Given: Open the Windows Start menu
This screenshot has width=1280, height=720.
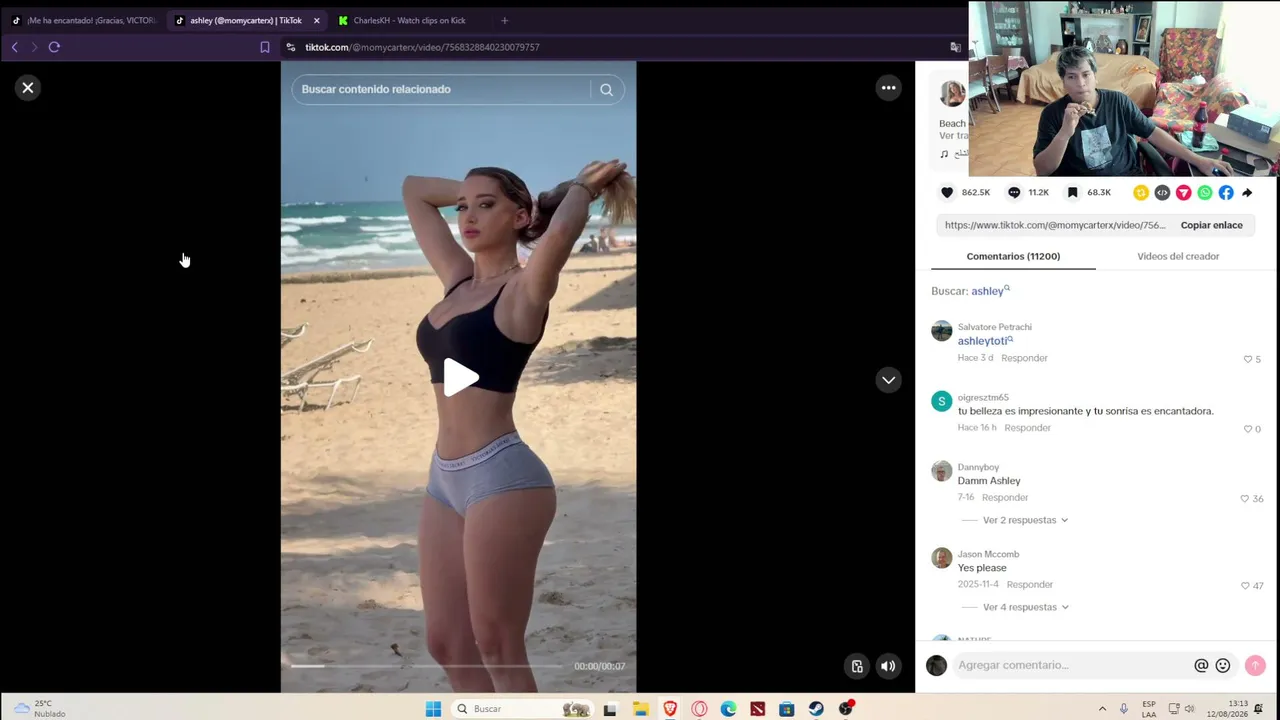Looking at the screenshot, I should coord(433,709).
